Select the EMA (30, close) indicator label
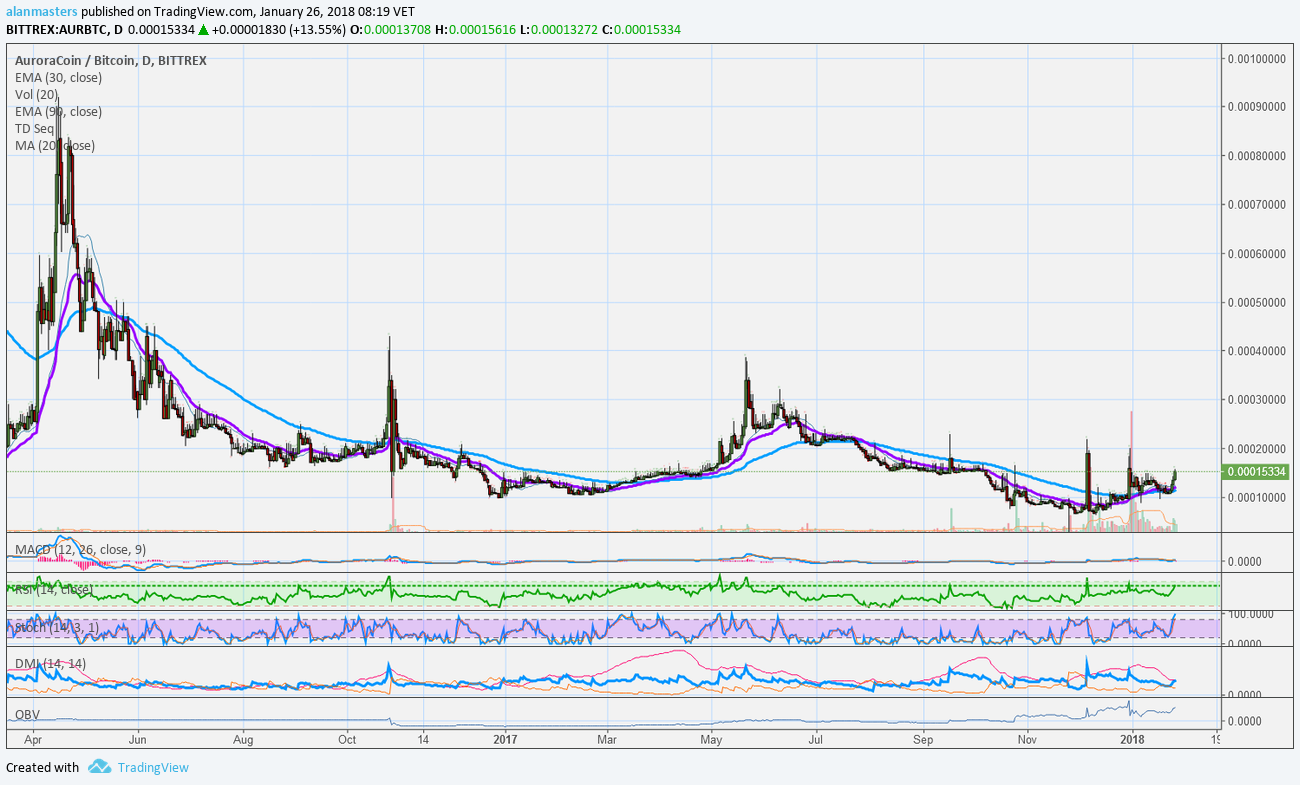The height and width of the screenshot is (785, 1300). coord(57,78)
